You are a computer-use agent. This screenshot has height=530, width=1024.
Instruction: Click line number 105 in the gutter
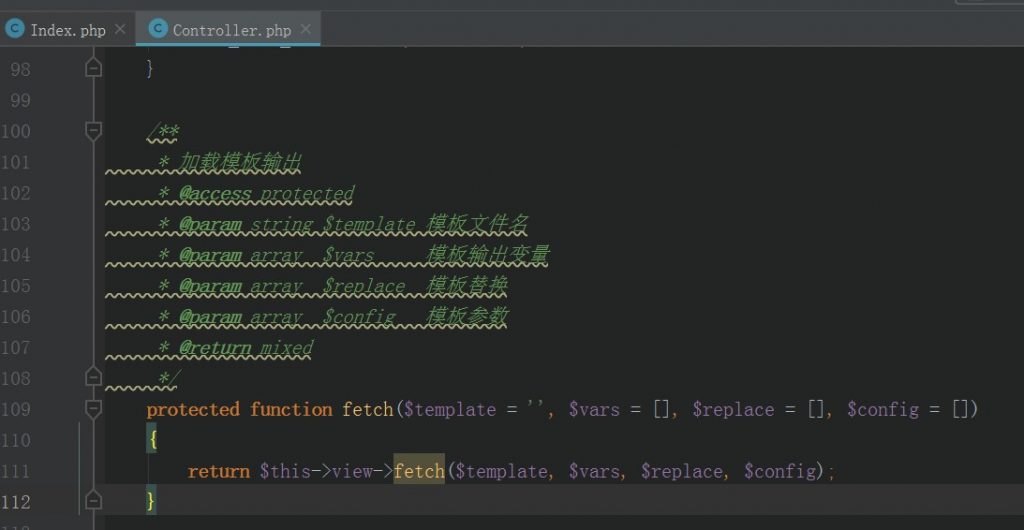pos(20,286)
